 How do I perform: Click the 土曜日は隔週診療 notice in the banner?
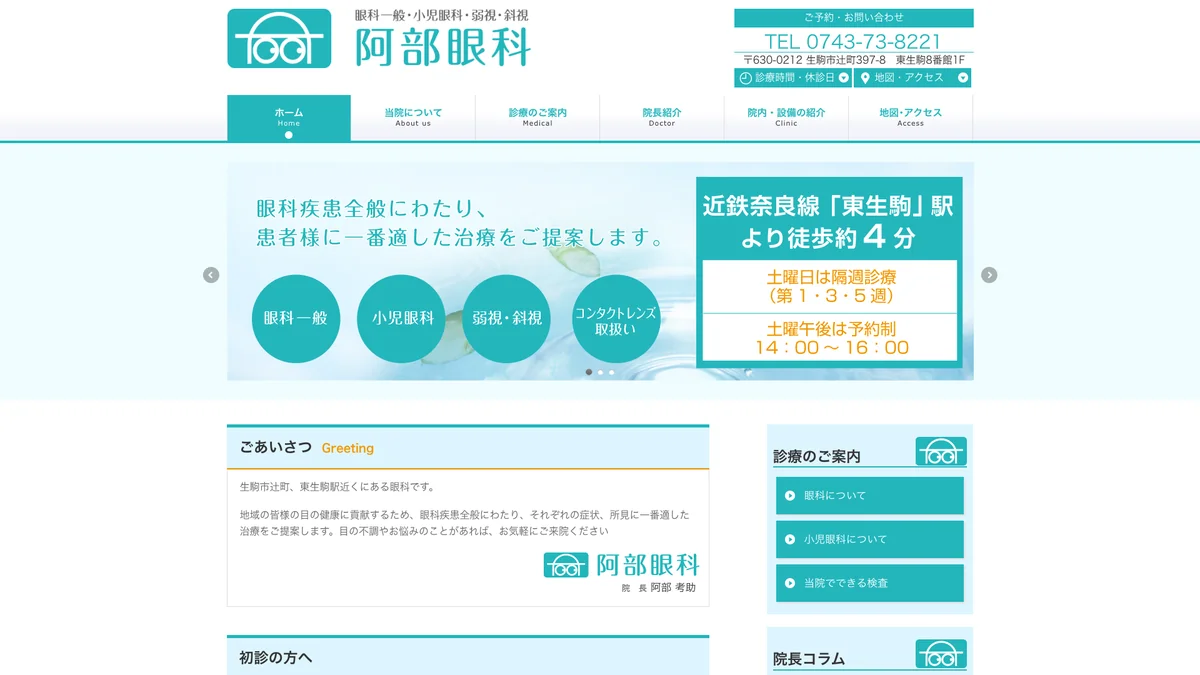[830, 286]
